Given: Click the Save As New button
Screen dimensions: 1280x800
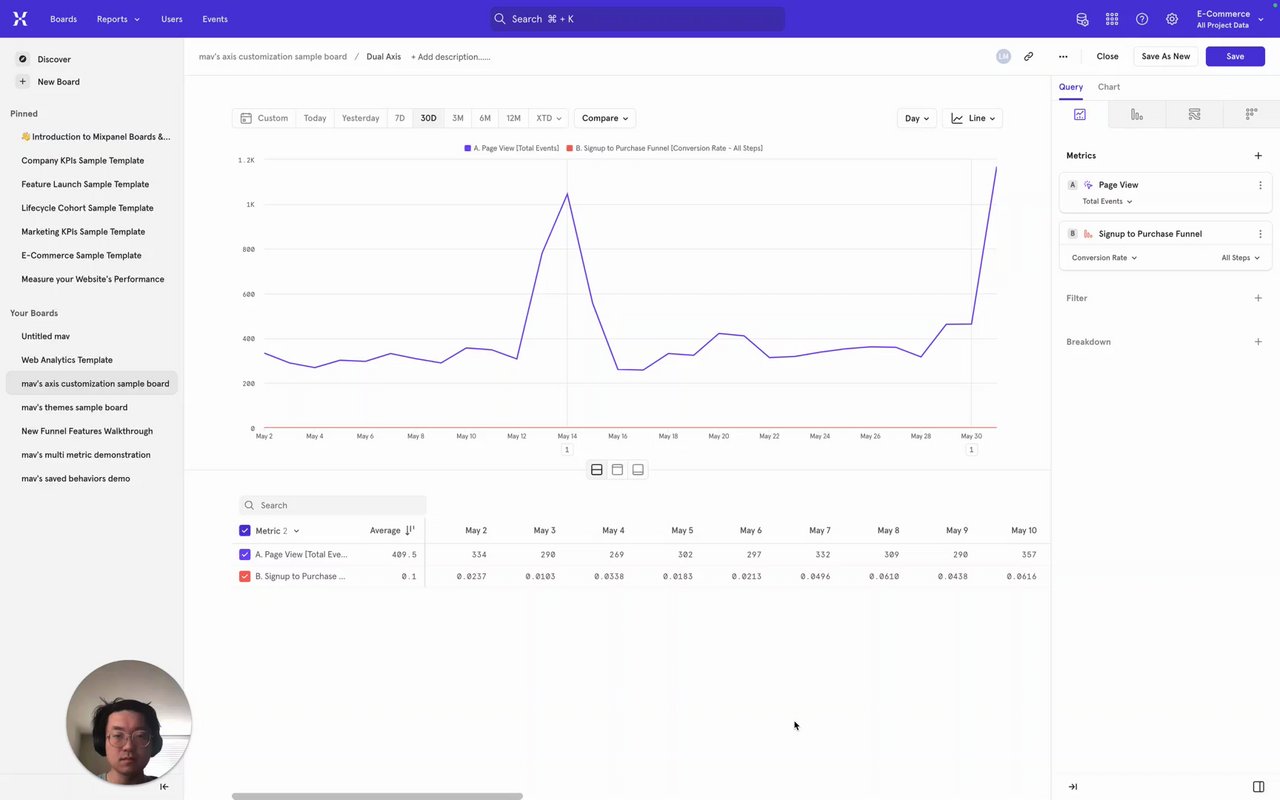Looking at the screenshot, I should tap(1166, 57).
